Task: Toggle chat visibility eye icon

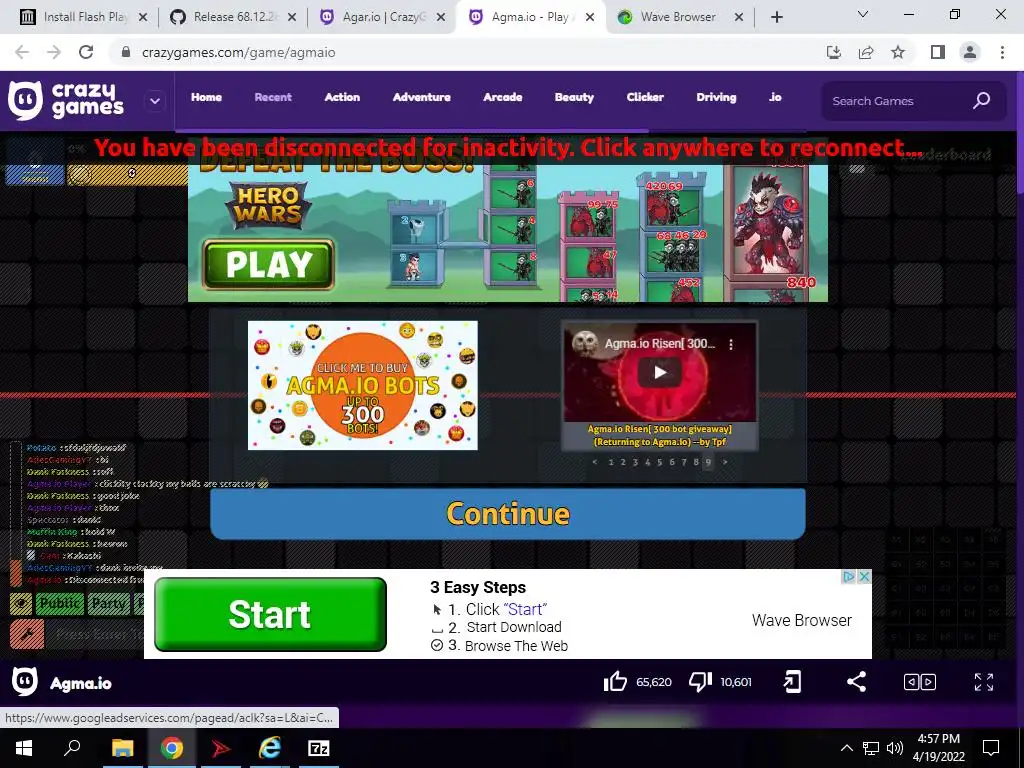Action: [20, 603]
